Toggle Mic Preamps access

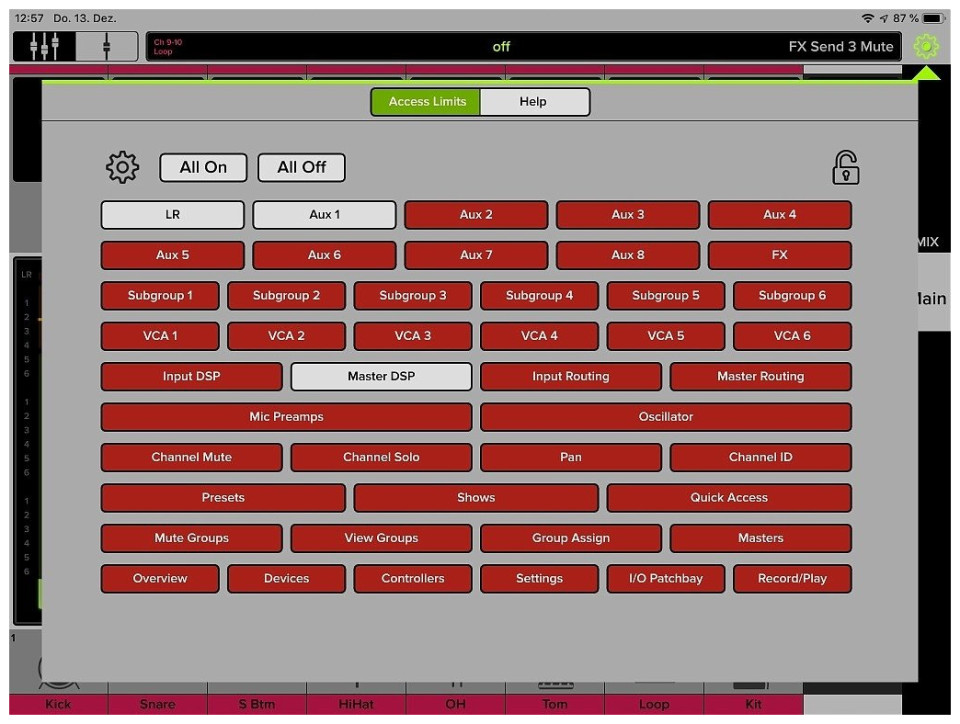pos(286,417)
